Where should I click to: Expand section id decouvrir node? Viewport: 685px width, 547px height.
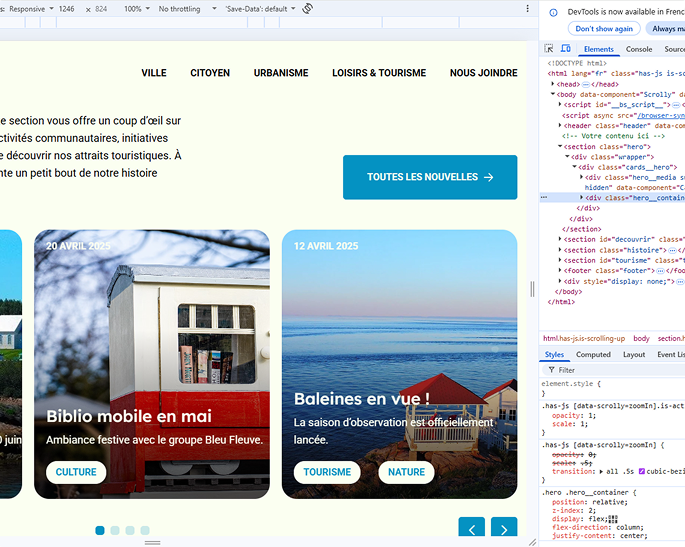(560, 239)
